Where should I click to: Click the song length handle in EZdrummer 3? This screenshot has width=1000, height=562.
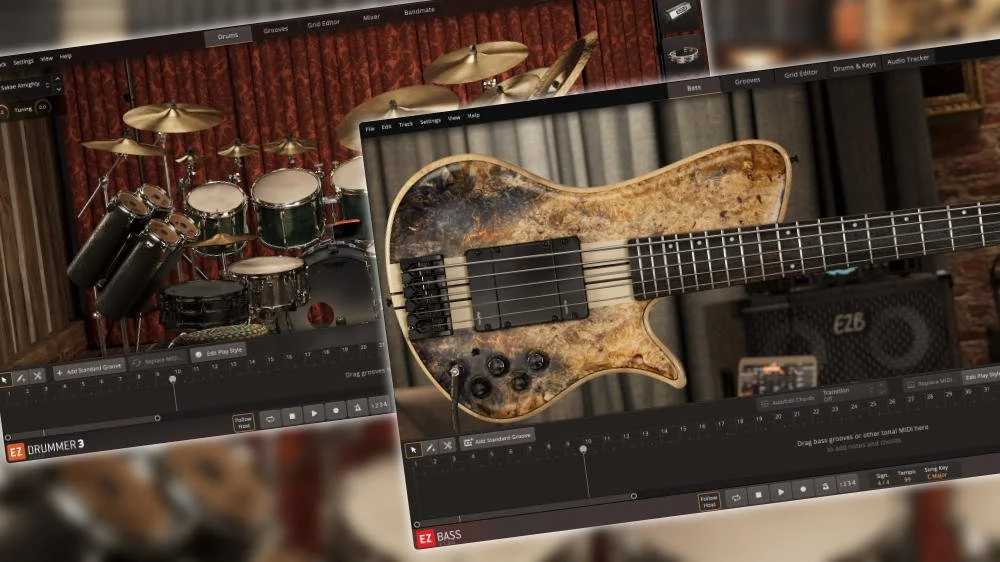(158, 418)
